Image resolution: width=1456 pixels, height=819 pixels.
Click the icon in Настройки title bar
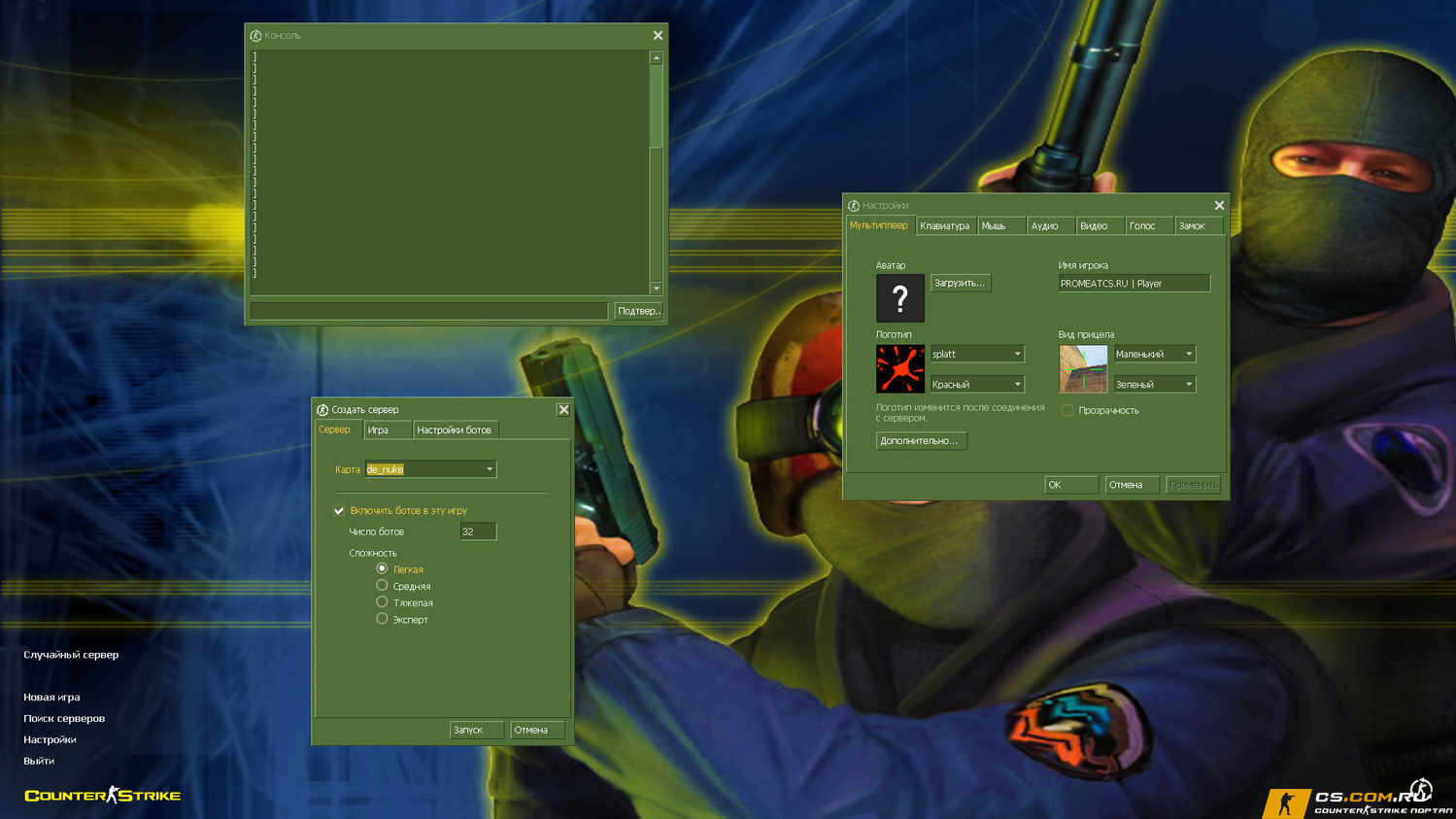click(x=854, y=206)
